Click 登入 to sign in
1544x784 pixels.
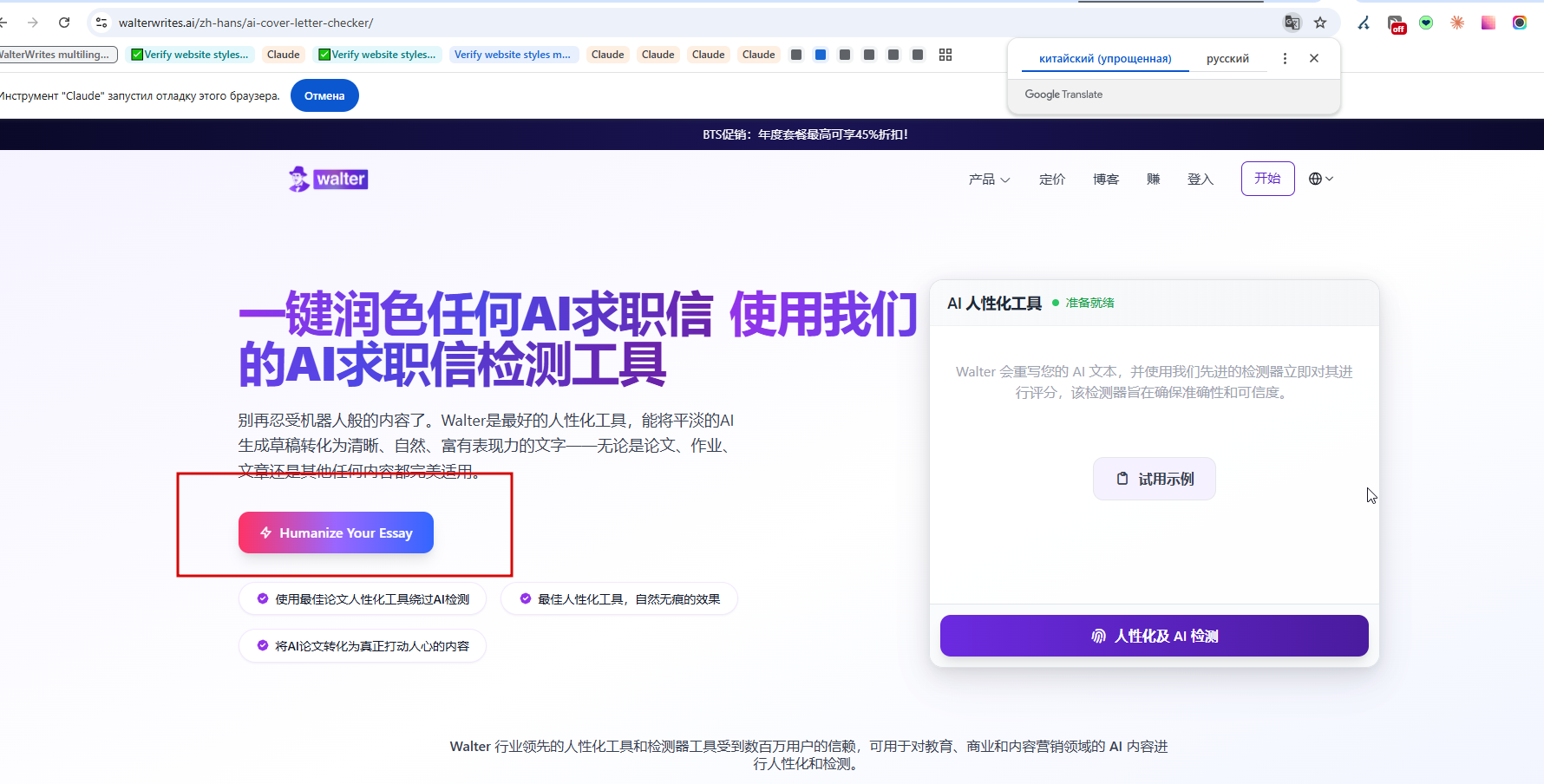(1201, 180)
